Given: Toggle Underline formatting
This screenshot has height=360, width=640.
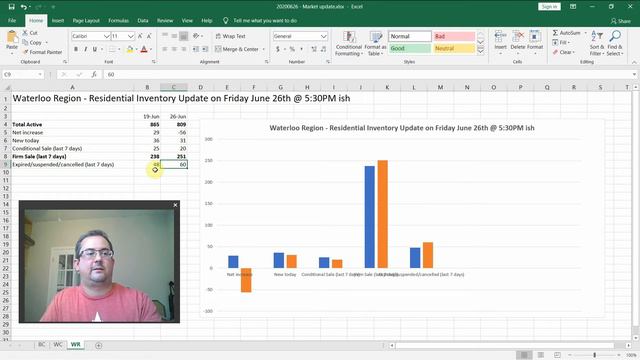Looking at the screenshot, I should point(95,49).
